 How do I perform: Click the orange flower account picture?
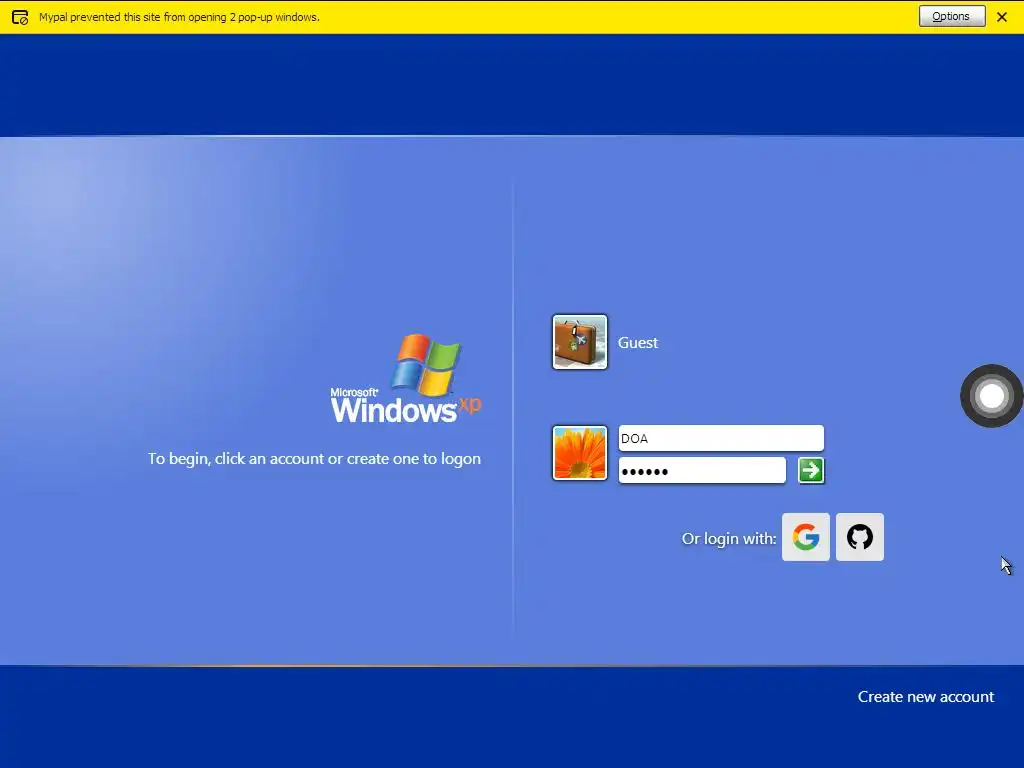(x=579, y=453)
